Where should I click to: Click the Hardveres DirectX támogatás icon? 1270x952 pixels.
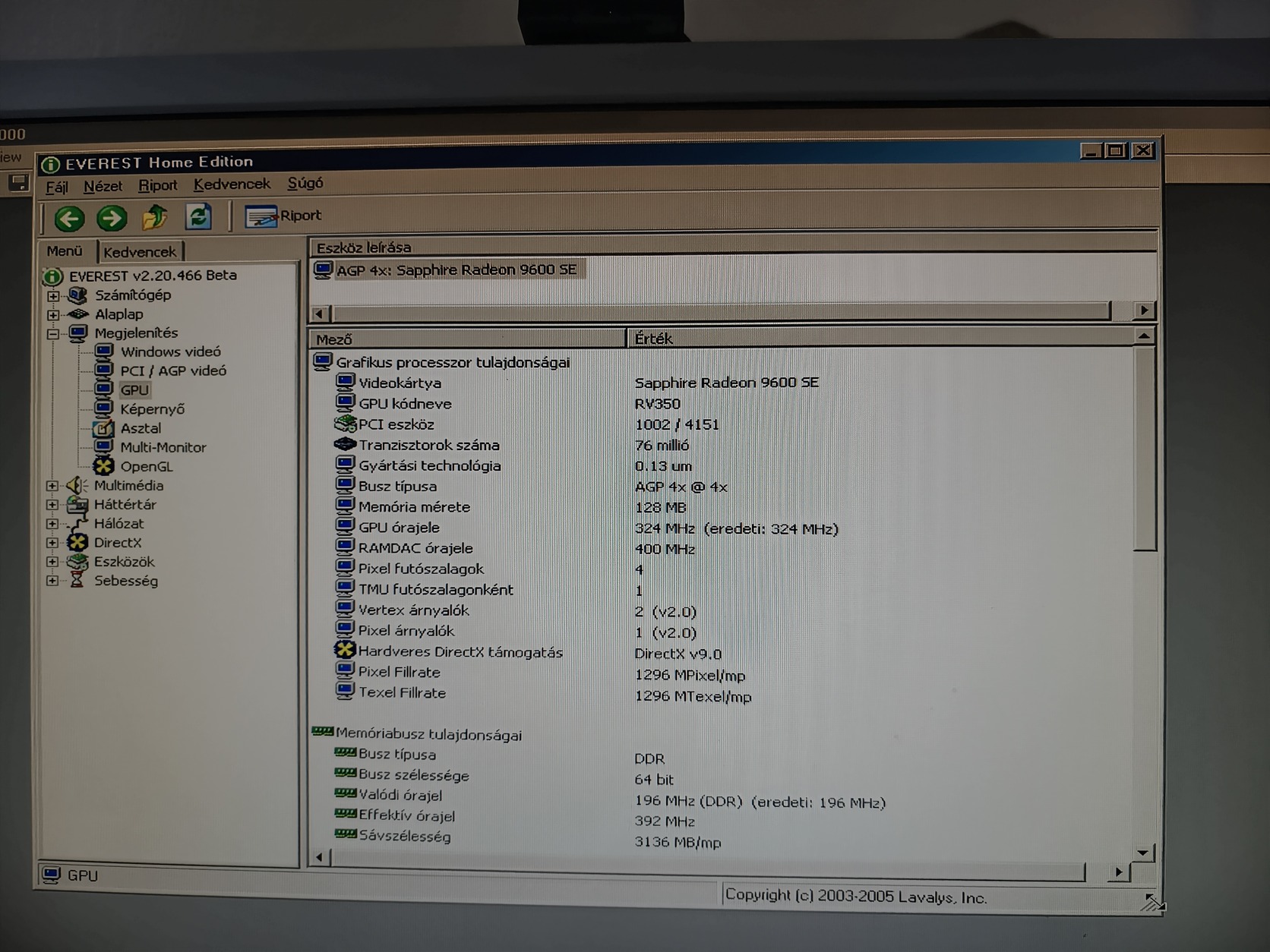345,651
